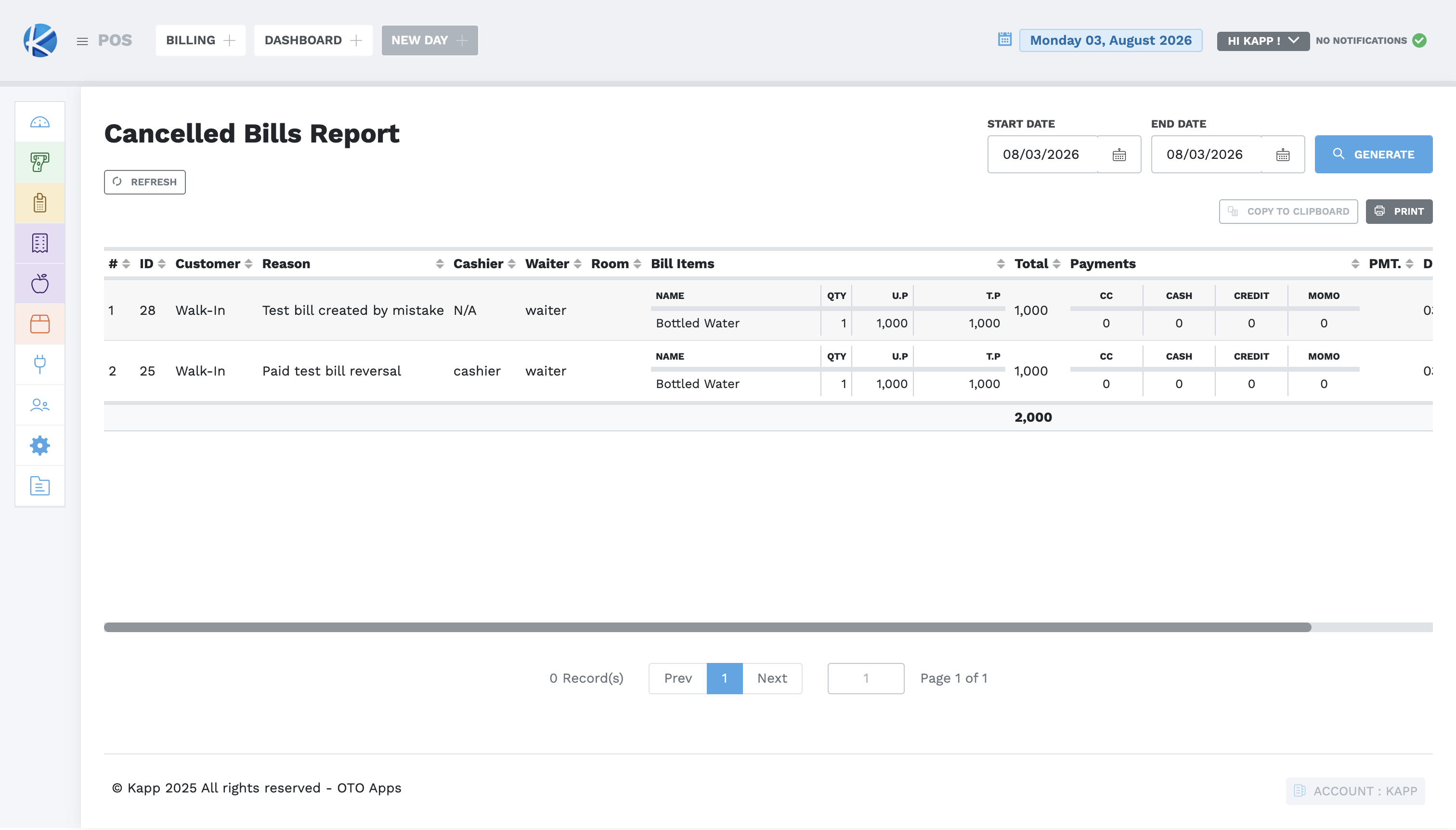The image size is (1456, 830).
Task: Click the horizontal table scrollbar
Action: point(707,627)
